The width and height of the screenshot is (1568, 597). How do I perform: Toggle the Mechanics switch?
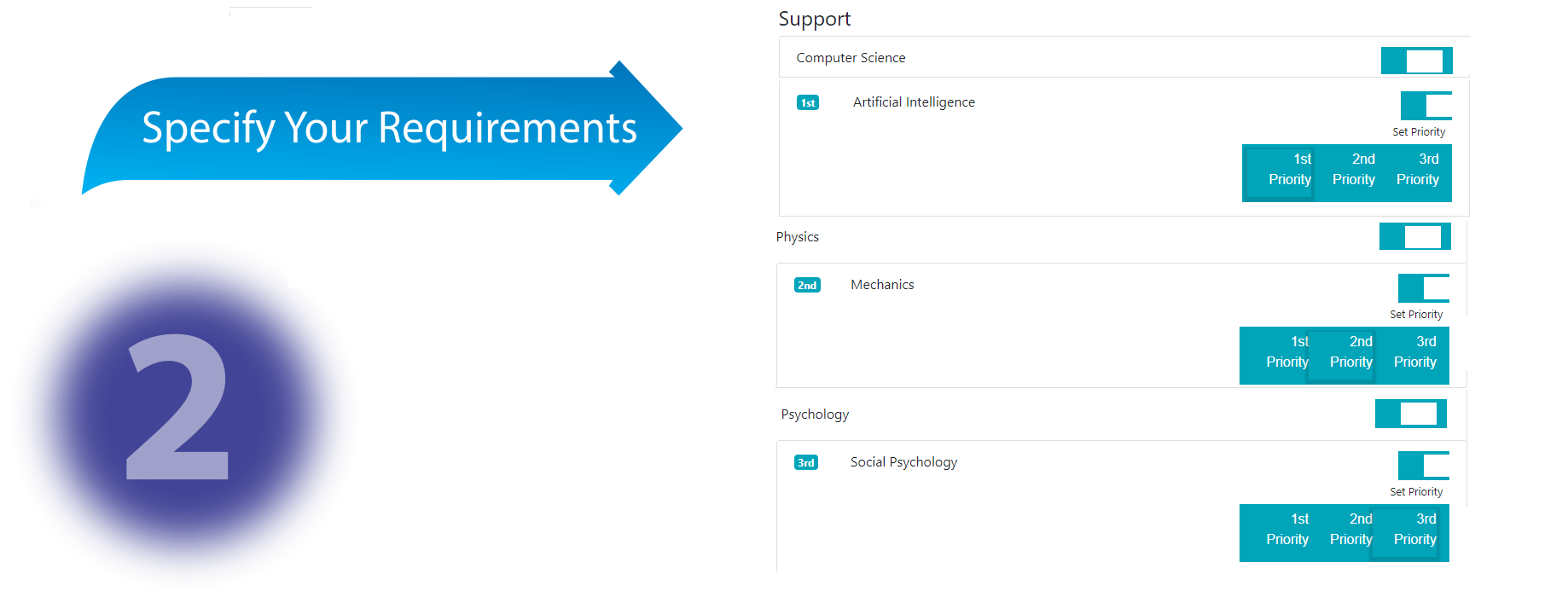pos(1423,288)
